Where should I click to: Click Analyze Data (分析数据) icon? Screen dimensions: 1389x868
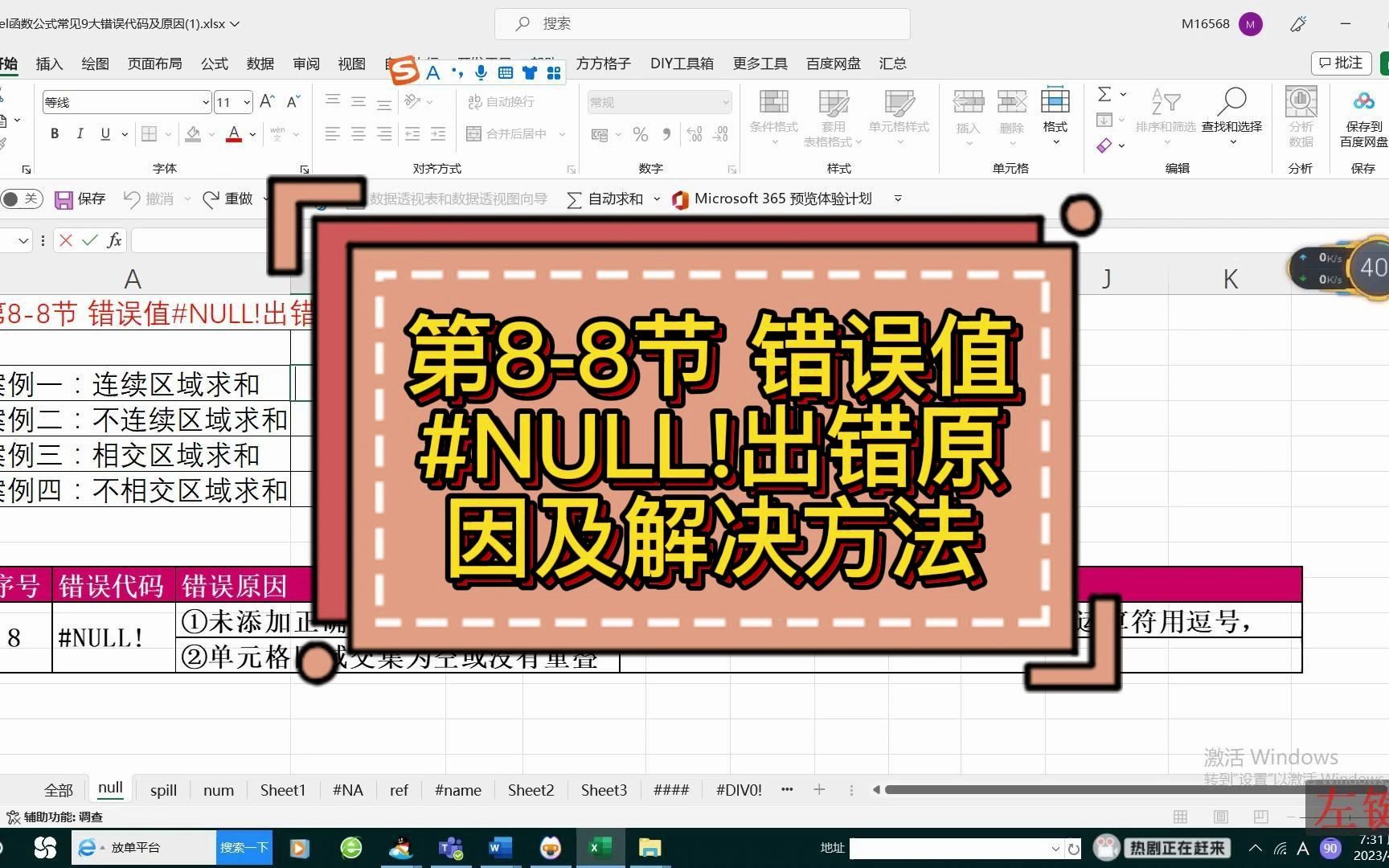[x=1301, y=118]
